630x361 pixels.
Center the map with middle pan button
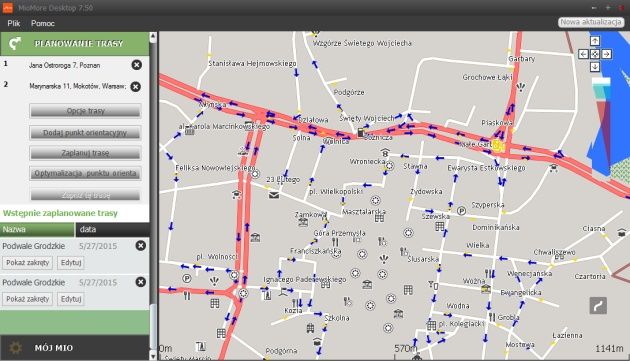[x=595, y=54]
